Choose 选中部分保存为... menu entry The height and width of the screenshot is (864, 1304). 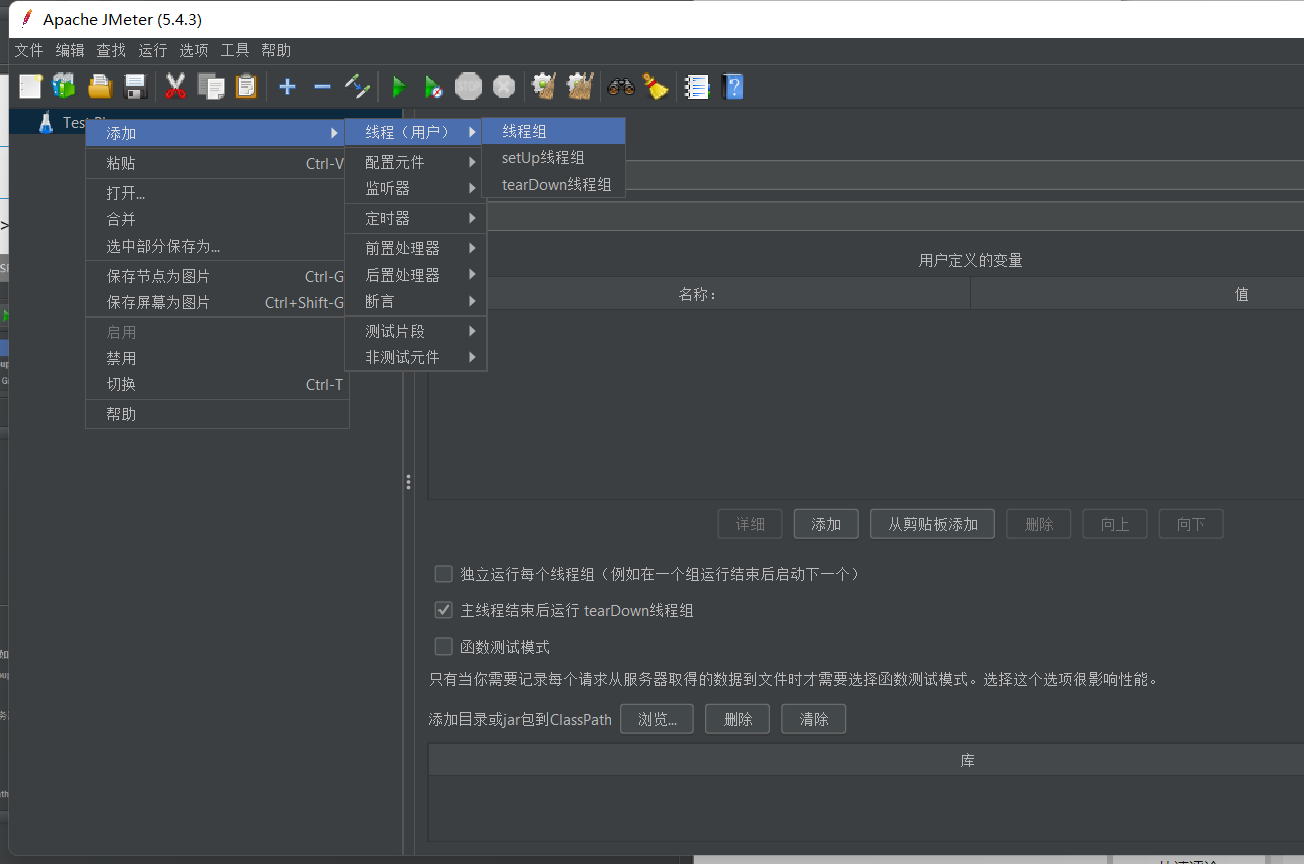[217, 246]
